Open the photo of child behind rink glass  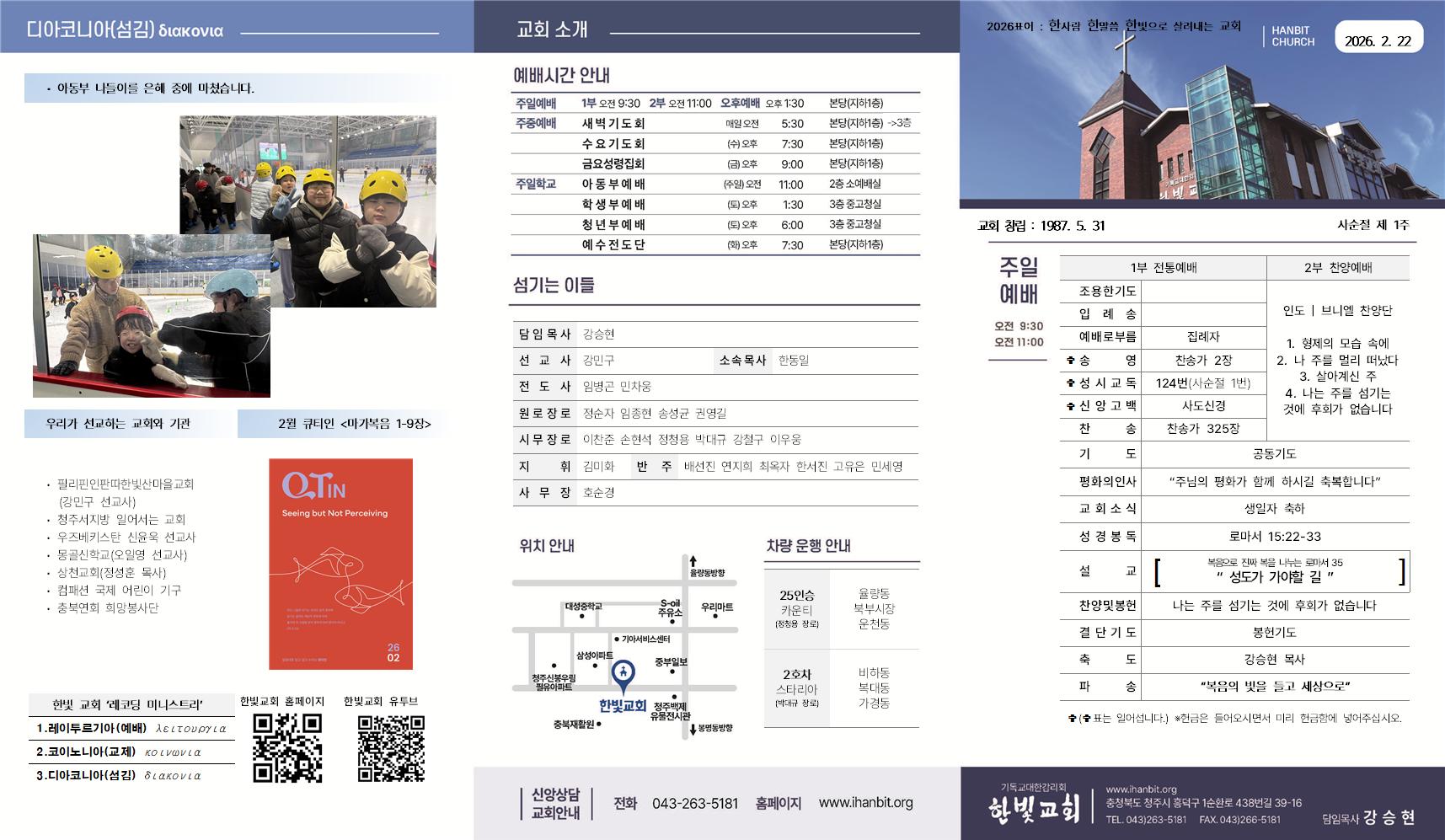pos(152,316)
